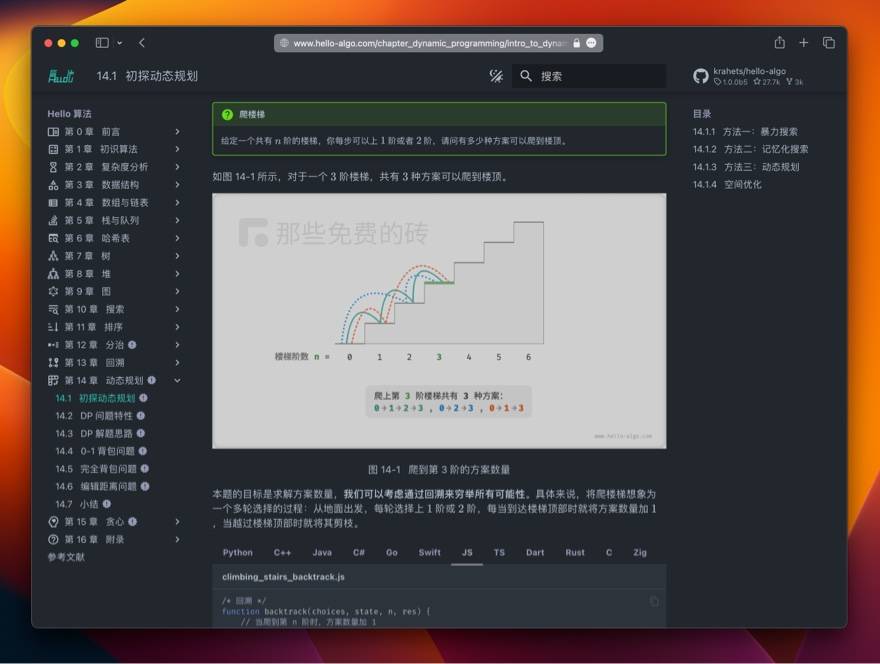Switch code to Java tab
Image resolution: width=880 pixels, height=664 pixels.
click(x=322, y=552)
